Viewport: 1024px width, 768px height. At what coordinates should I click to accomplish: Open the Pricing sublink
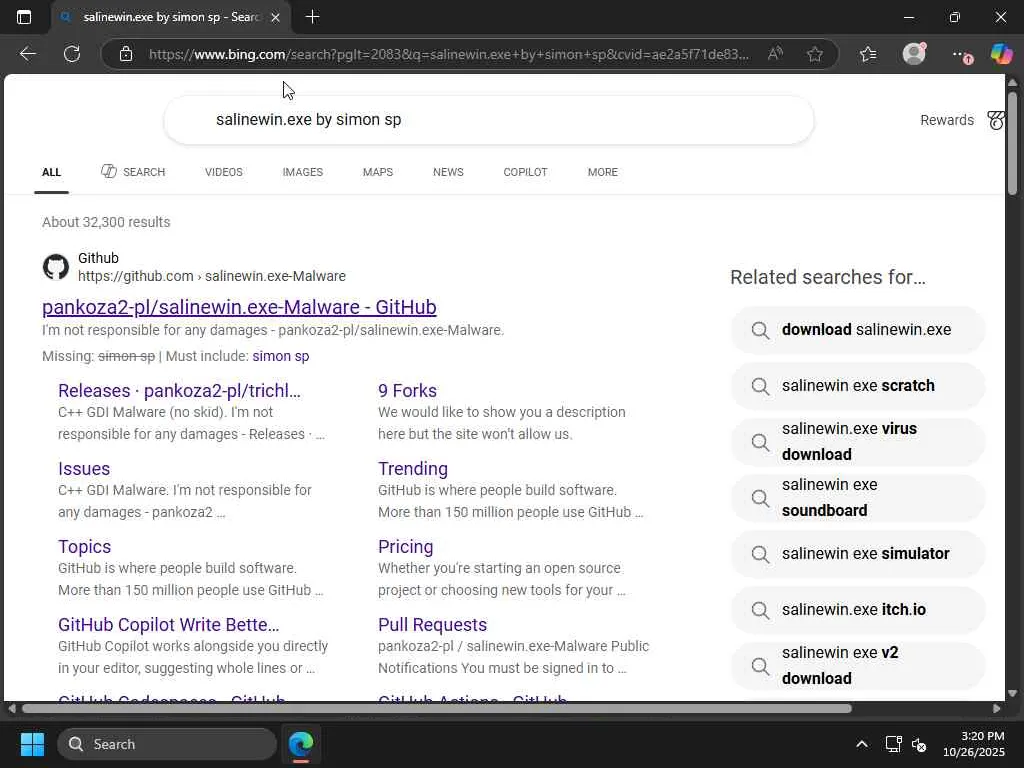click(406, 547)
